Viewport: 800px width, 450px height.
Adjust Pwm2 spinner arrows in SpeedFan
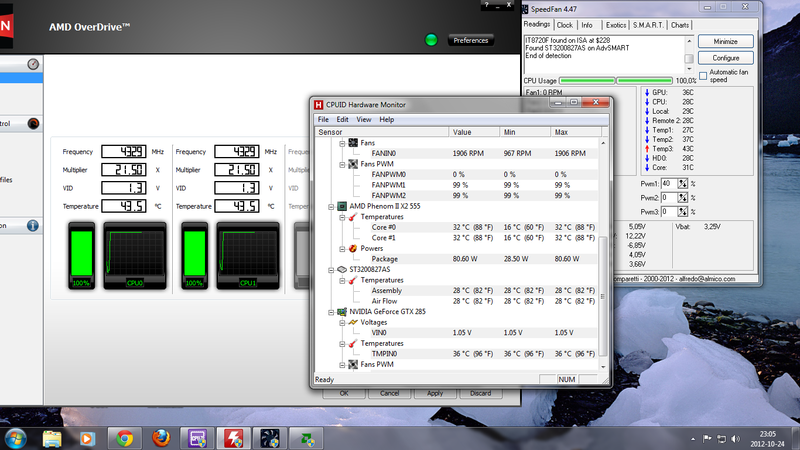pyautogui.click(x=683, y=197)
